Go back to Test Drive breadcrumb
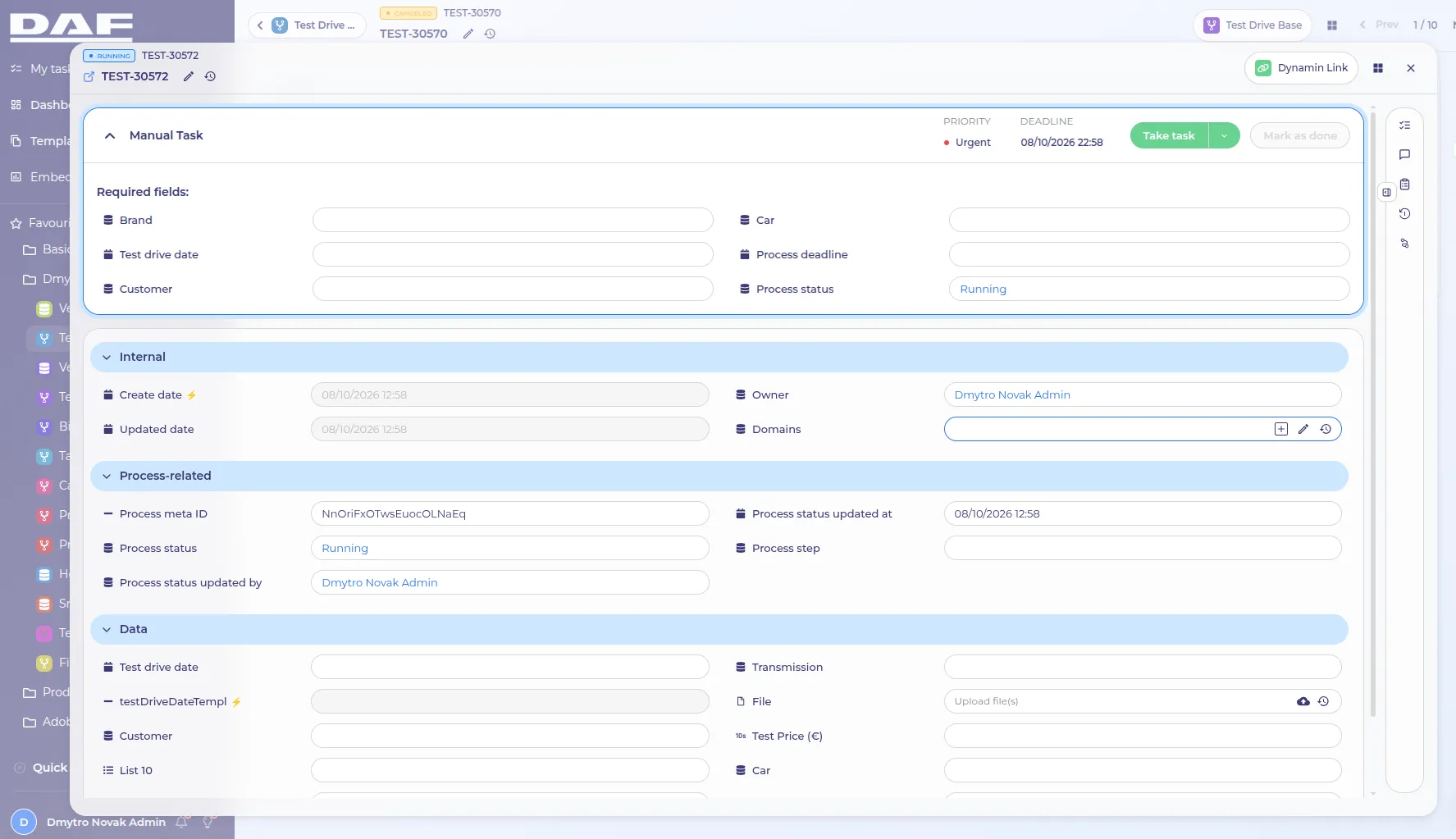This screenshot has height=839, width=1456. 307,25
